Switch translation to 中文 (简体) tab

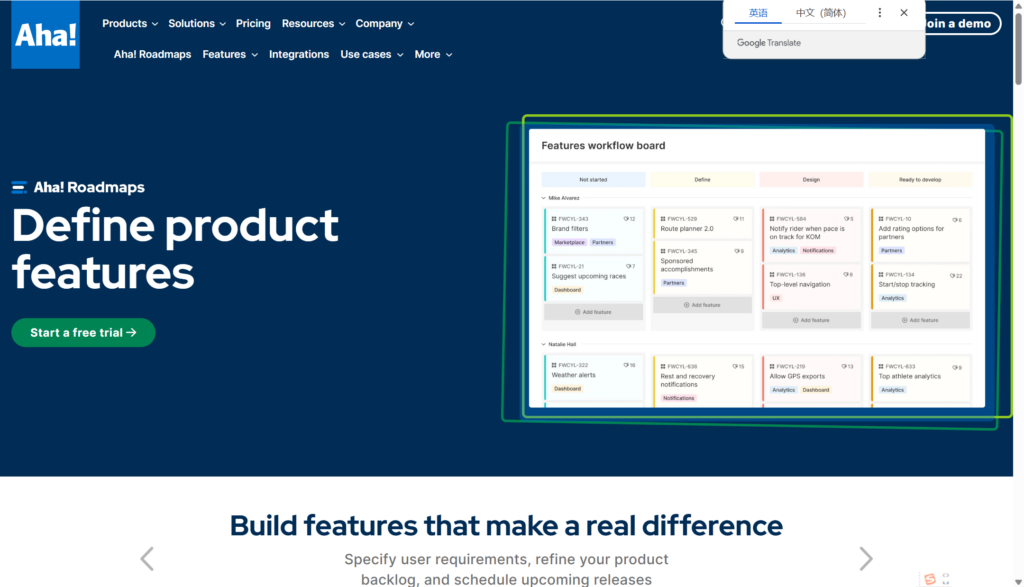820,13
